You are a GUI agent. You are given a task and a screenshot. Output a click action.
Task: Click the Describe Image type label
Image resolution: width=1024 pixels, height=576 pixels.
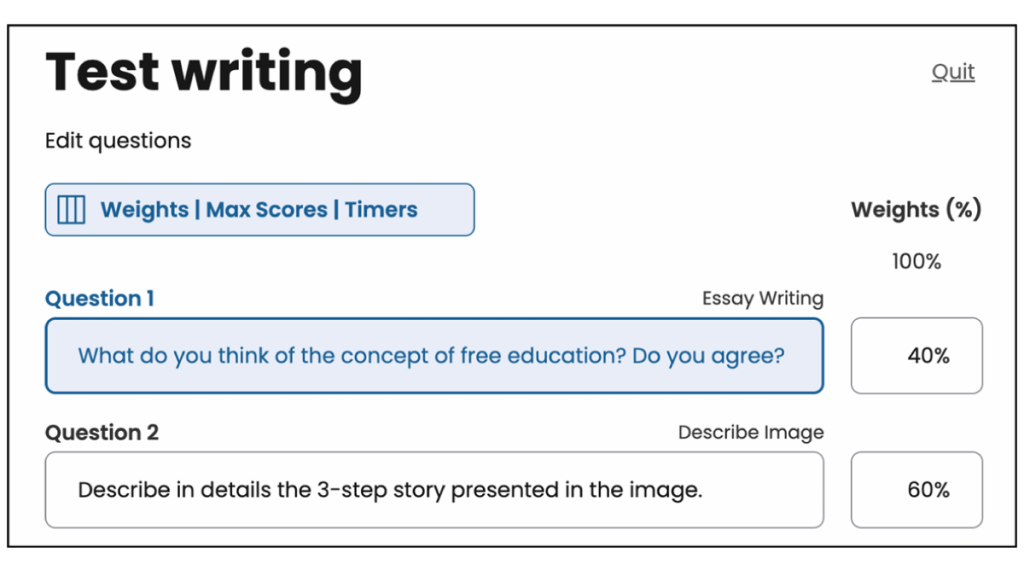pos(751,432)
